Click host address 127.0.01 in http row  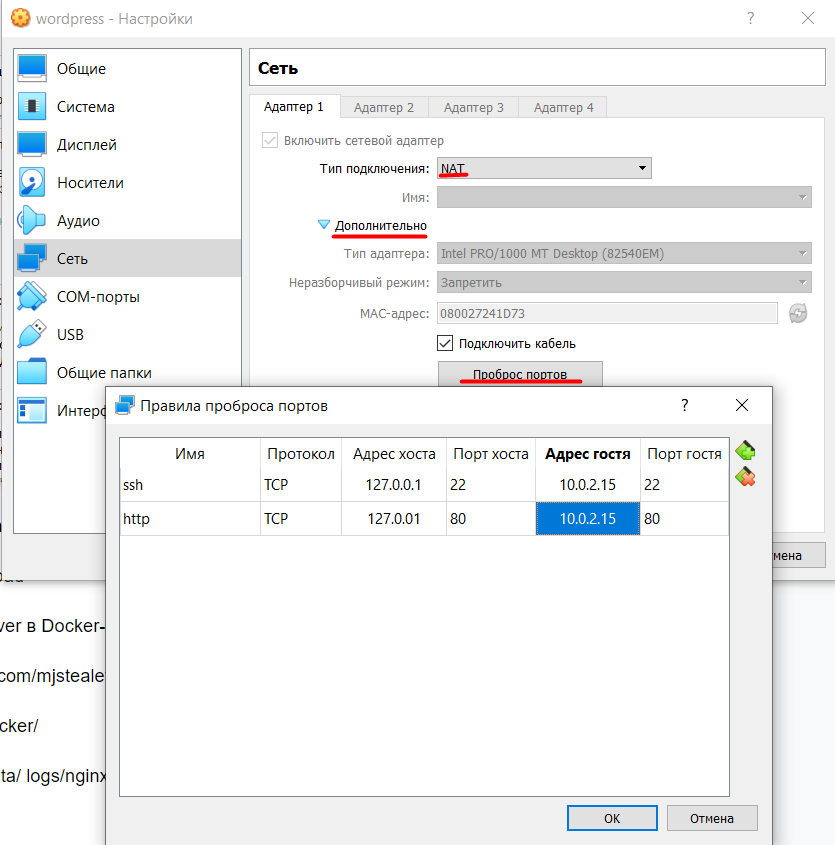point(394,518)
